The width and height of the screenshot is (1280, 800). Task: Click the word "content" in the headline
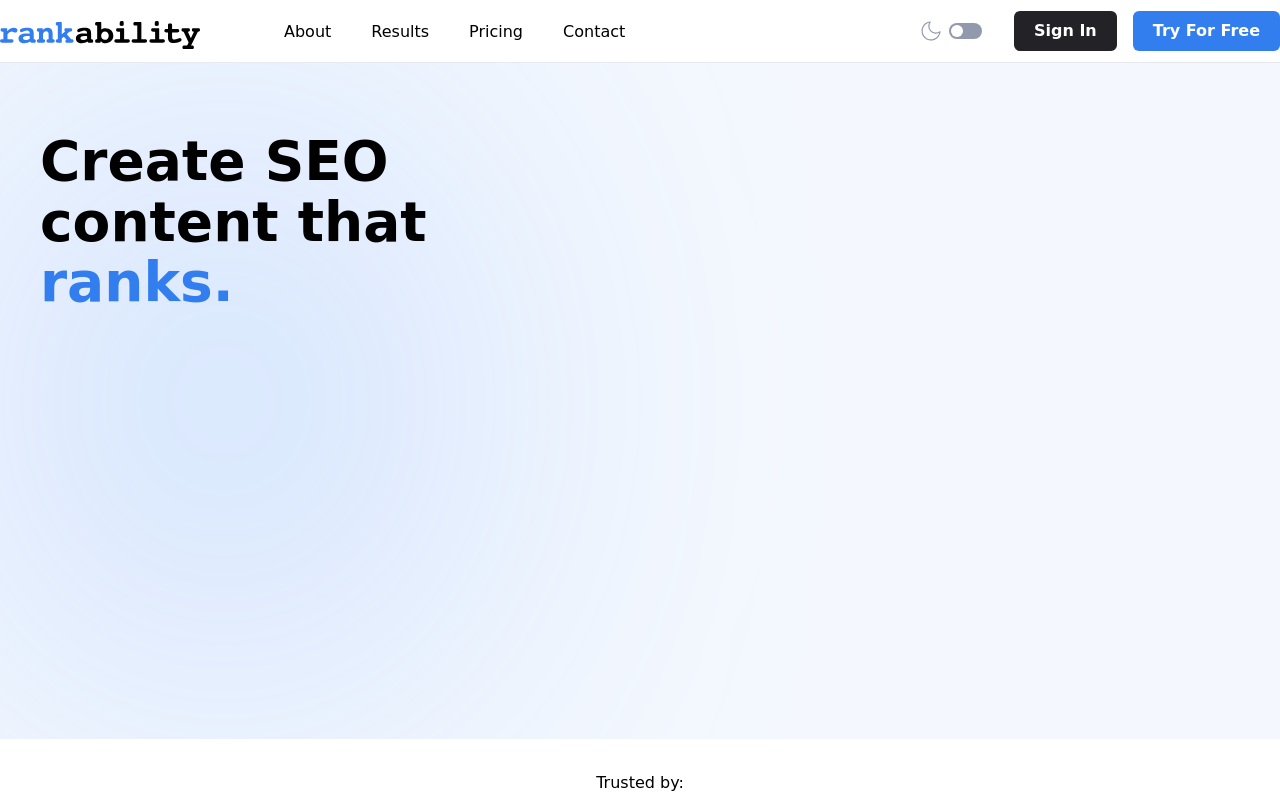159,222
